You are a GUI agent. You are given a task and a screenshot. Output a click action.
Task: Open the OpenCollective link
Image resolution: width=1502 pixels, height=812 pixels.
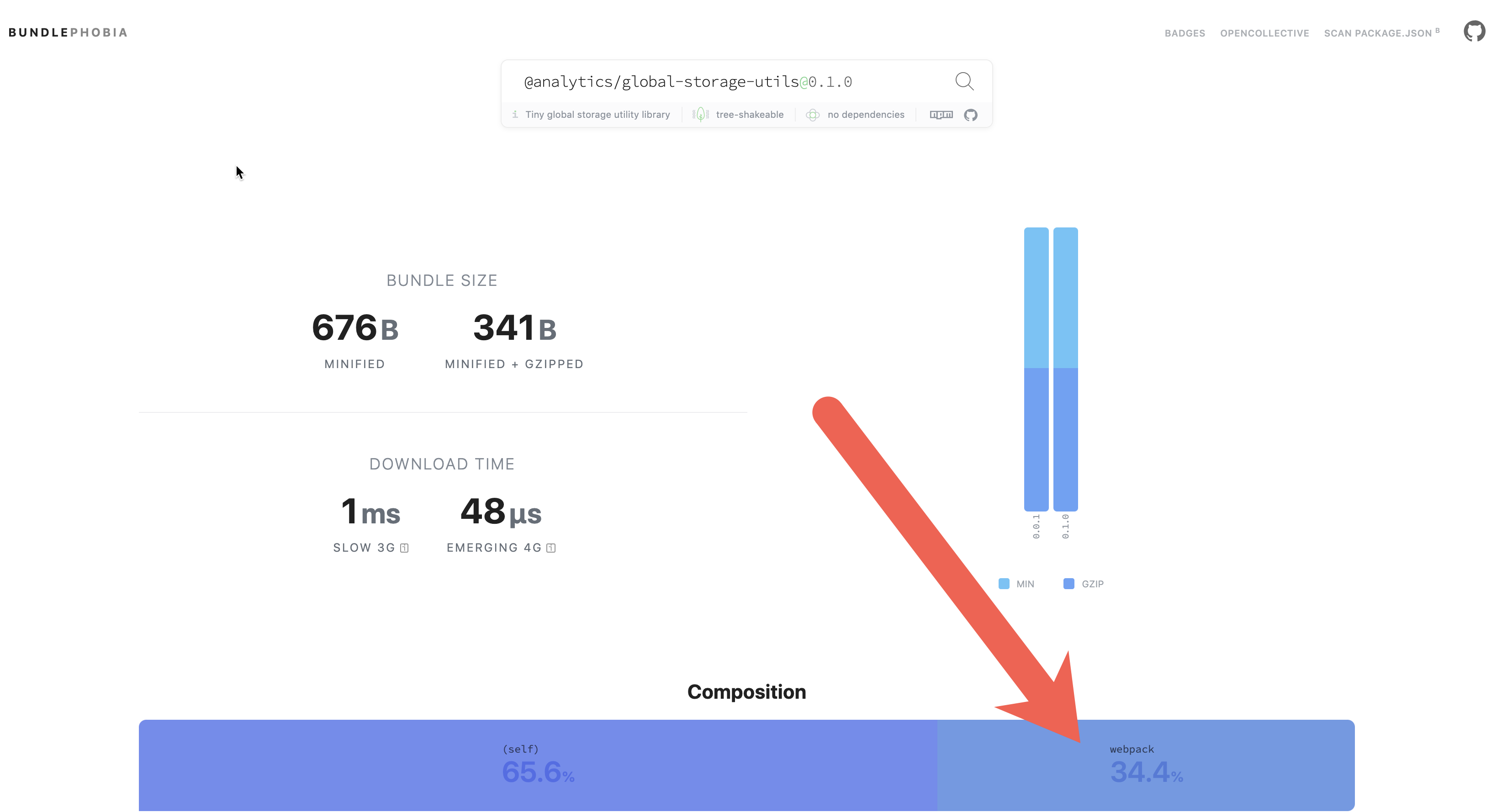[x=1264, y=33]
